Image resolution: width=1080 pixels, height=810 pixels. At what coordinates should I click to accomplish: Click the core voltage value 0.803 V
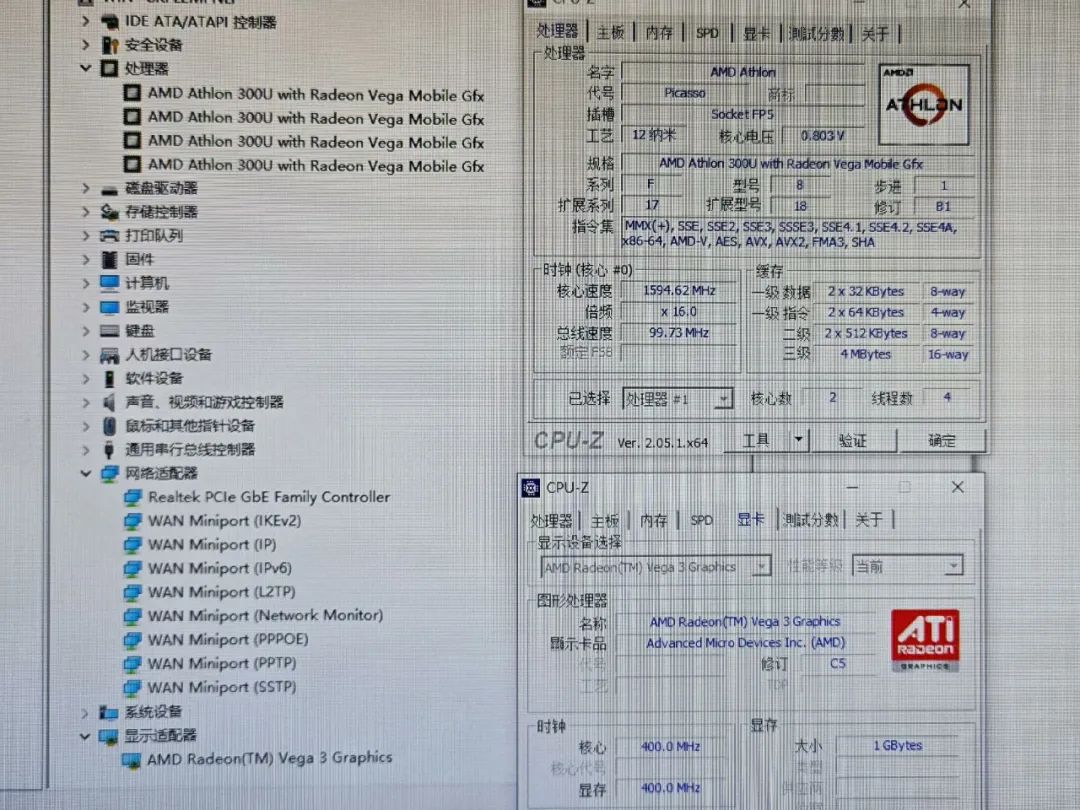point(822,136)
